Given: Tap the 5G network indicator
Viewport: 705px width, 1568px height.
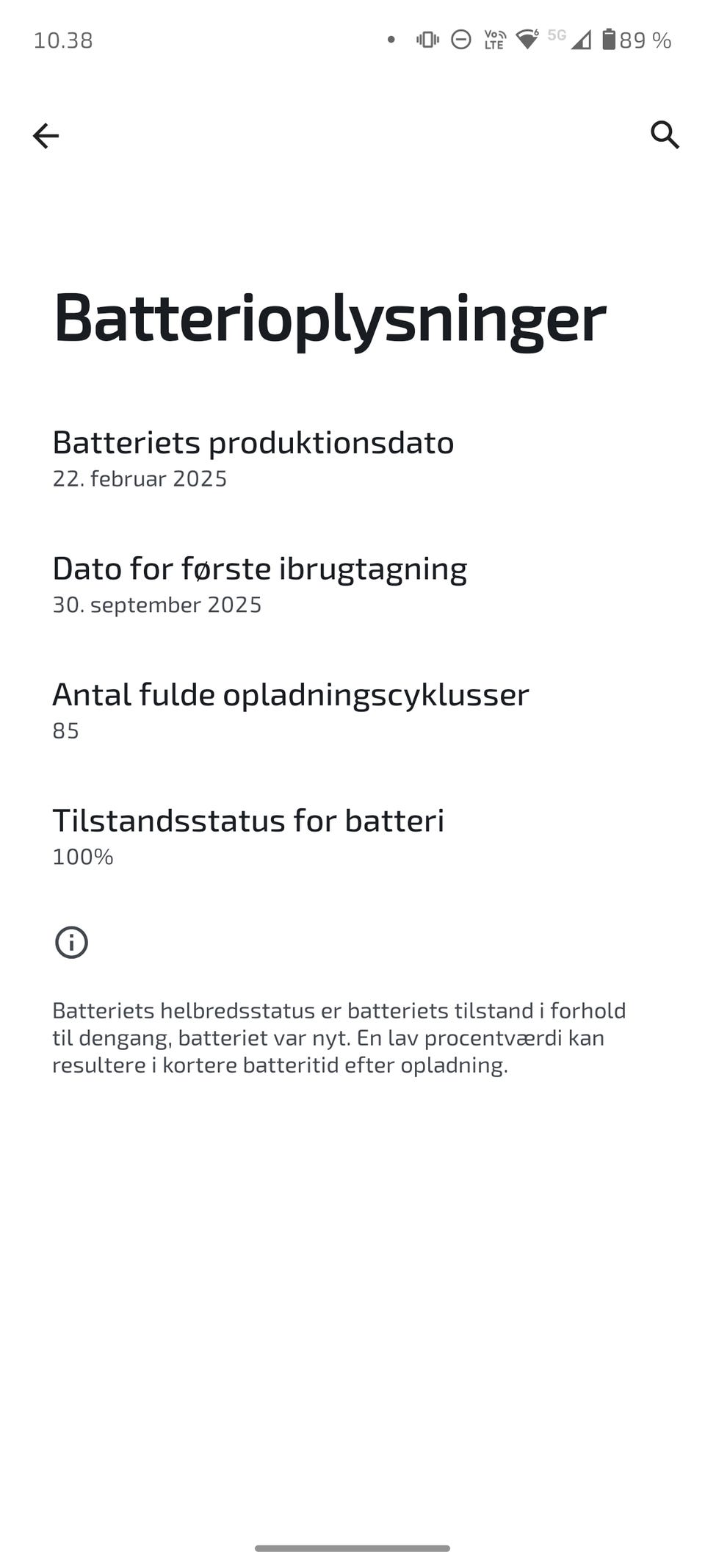Looking at the screenshot, I should pos(557,35).
